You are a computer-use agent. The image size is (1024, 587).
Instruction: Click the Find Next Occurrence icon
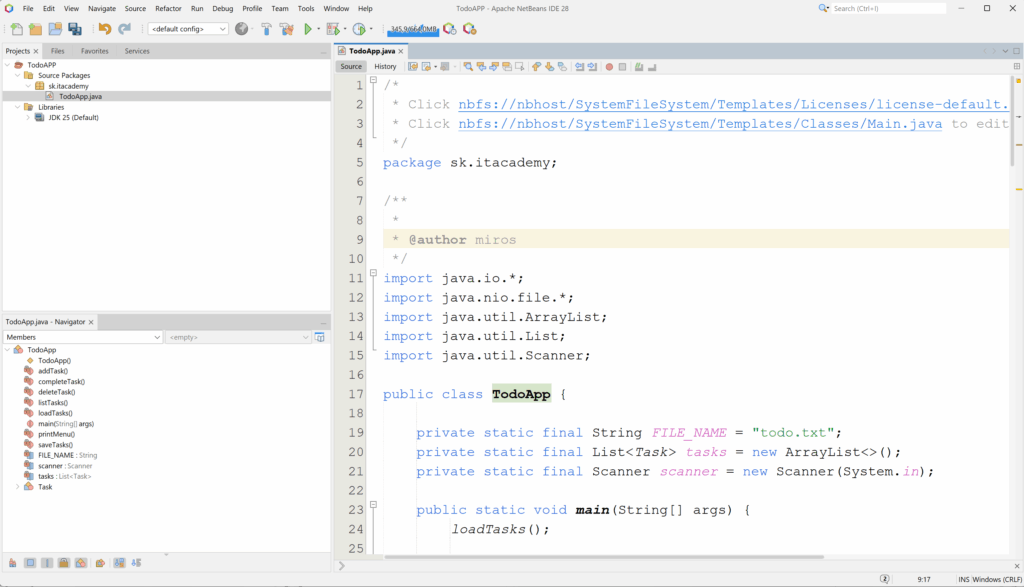click(x=494, y=67)
